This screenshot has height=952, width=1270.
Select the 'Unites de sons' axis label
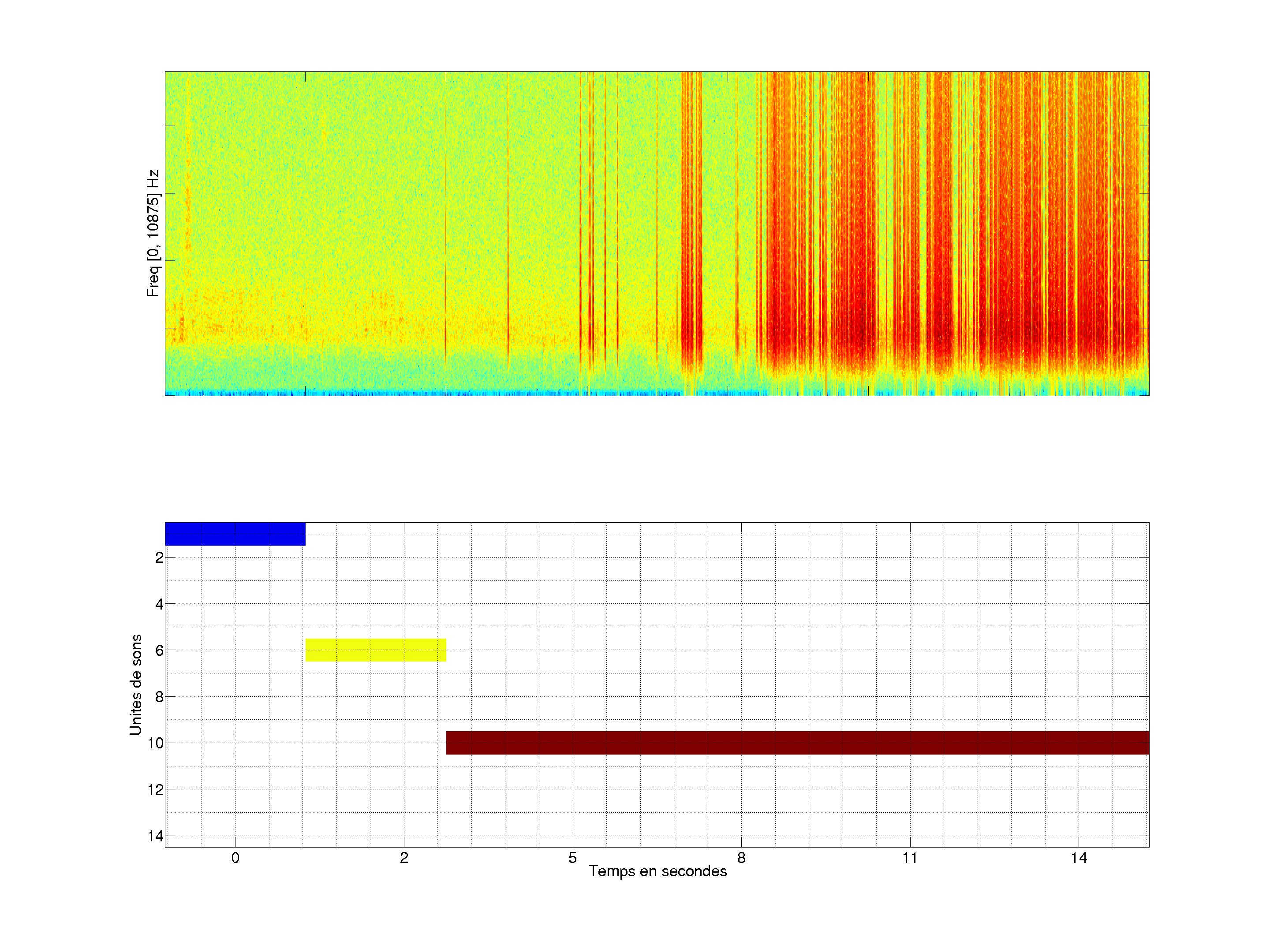click(x=135, y=684)
